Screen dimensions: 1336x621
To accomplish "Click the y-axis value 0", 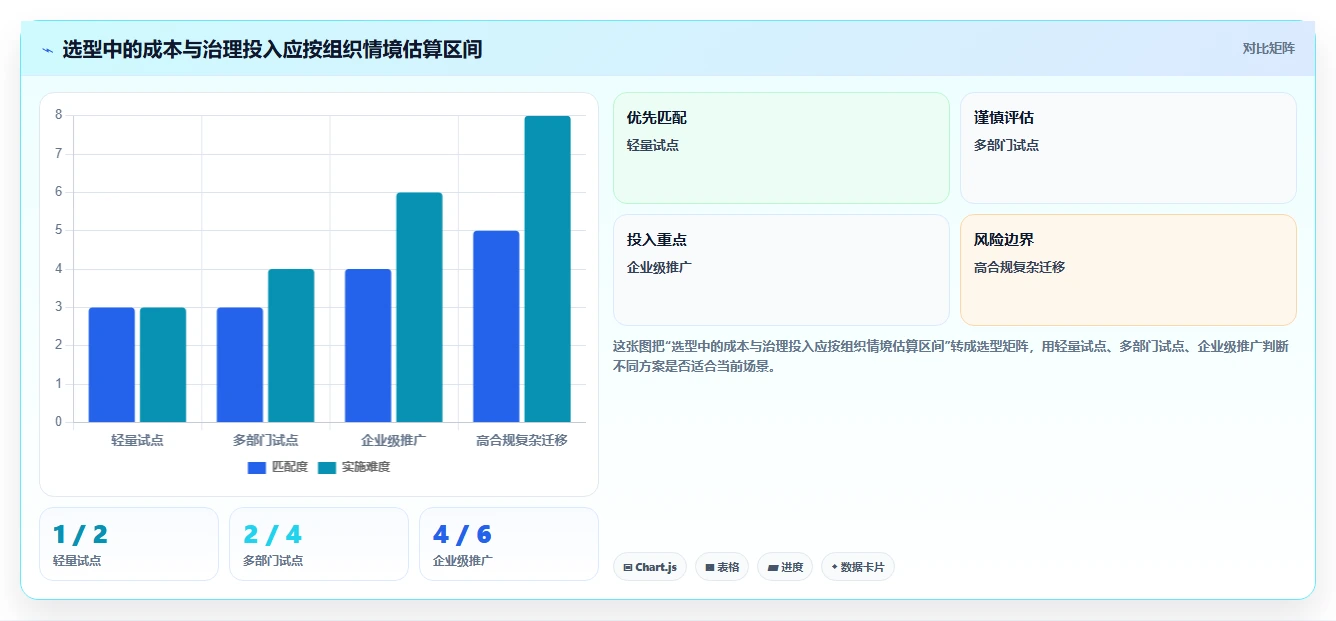I will [x=59, y=422].
